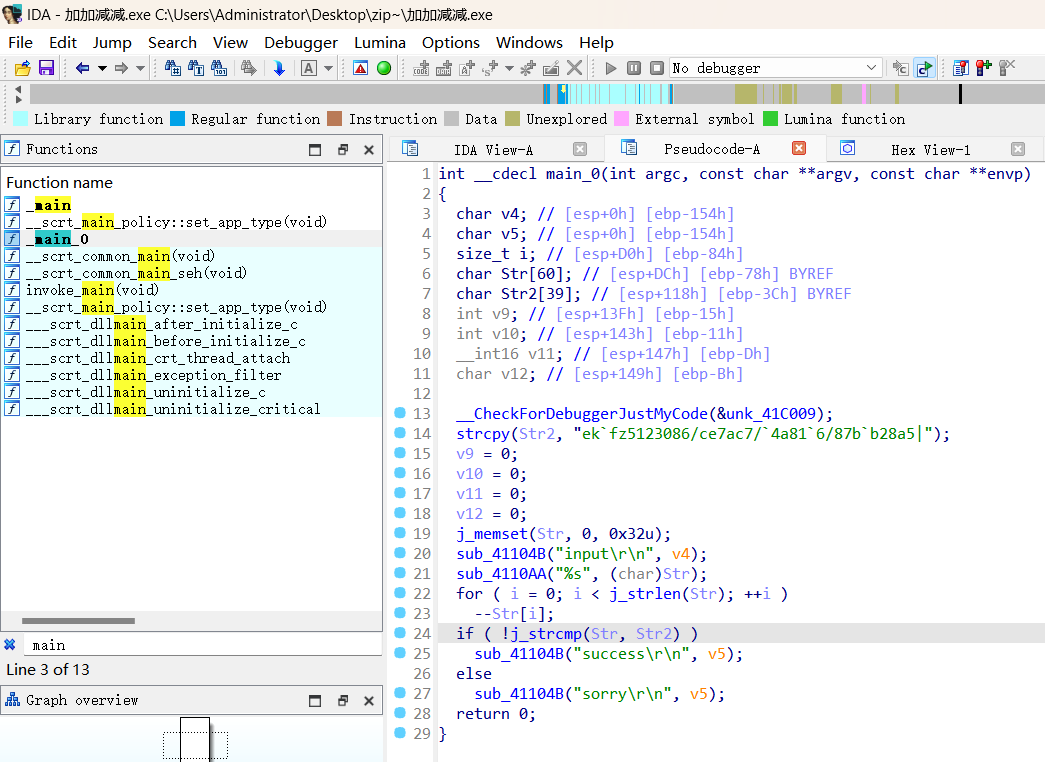Click the search text binoculars icon
The width and height of the screenshot is (1045, 762).
click(x=196, y=68)
